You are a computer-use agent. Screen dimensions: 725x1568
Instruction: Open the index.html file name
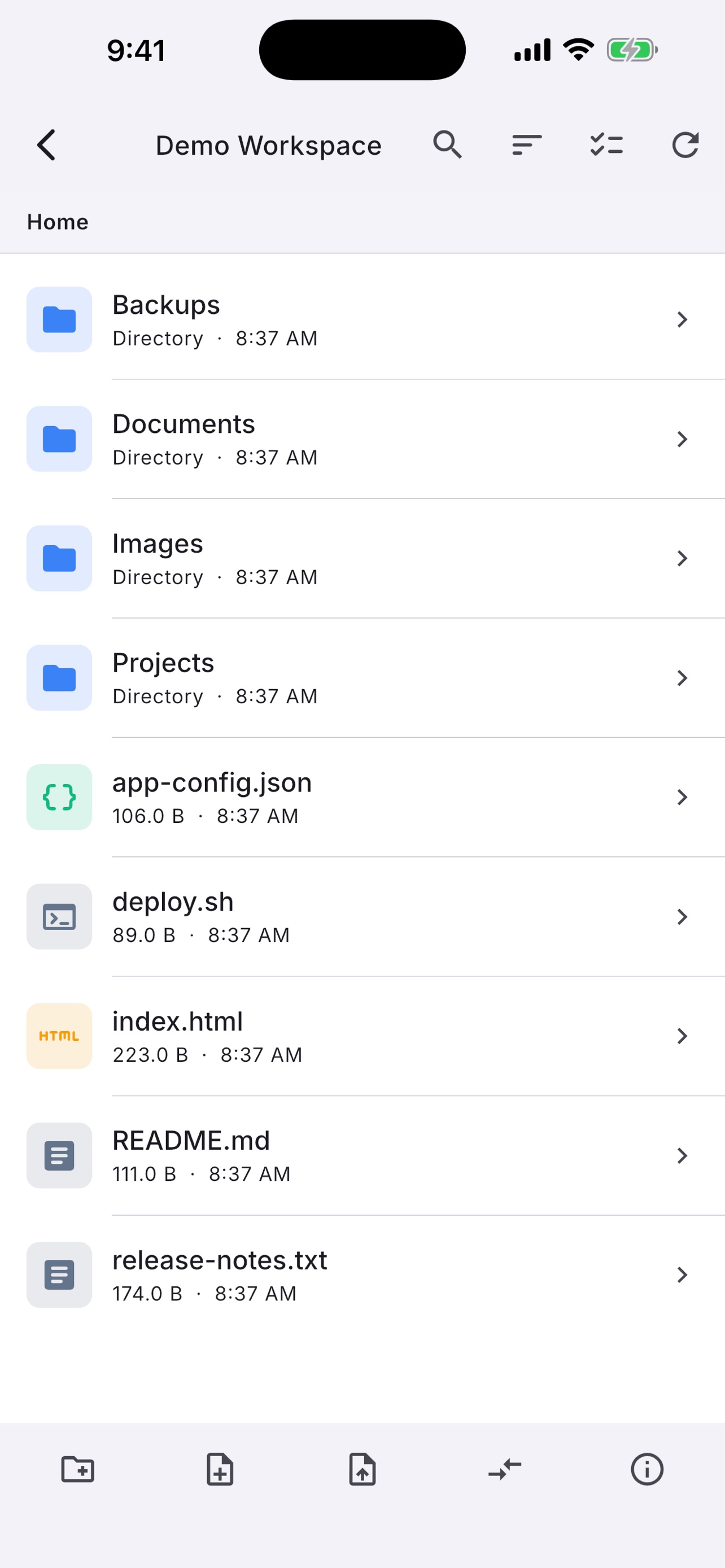click(x=178, y=1021)
